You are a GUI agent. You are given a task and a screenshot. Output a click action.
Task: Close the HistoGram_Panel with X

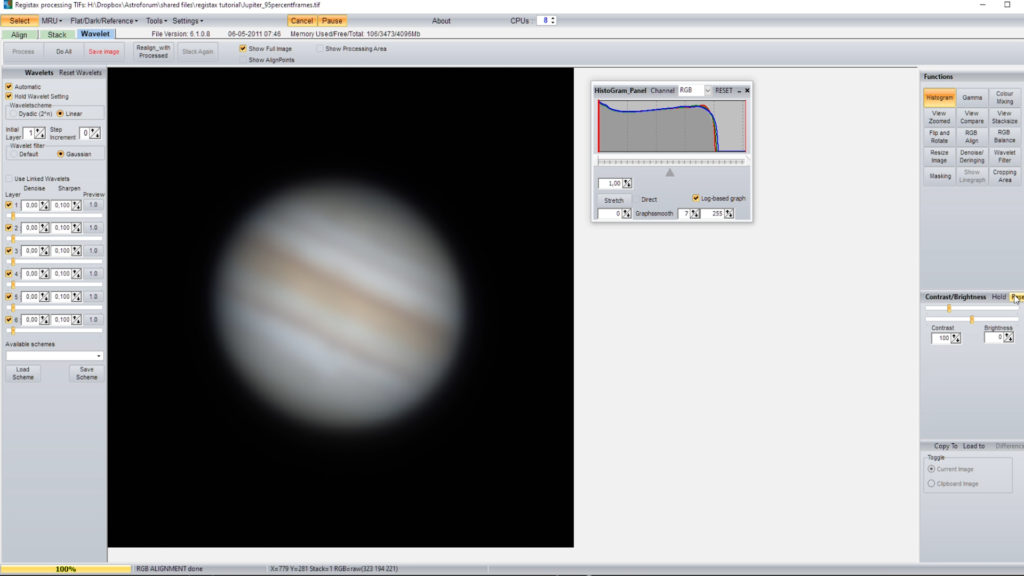pos(747,91)
